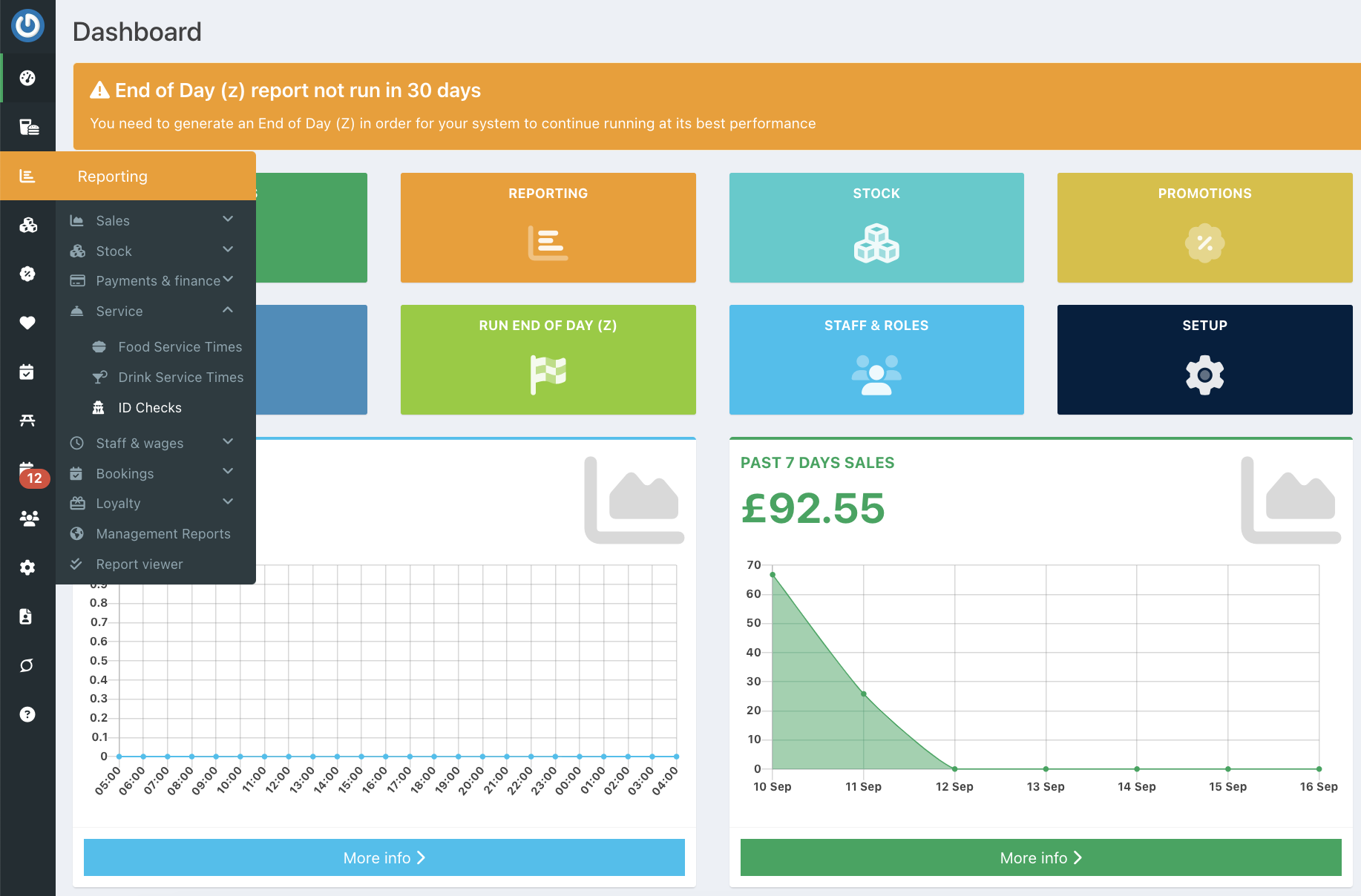Open the promotions percent badge sidebar icon
1361x896 pixels.
coord(27,274)
